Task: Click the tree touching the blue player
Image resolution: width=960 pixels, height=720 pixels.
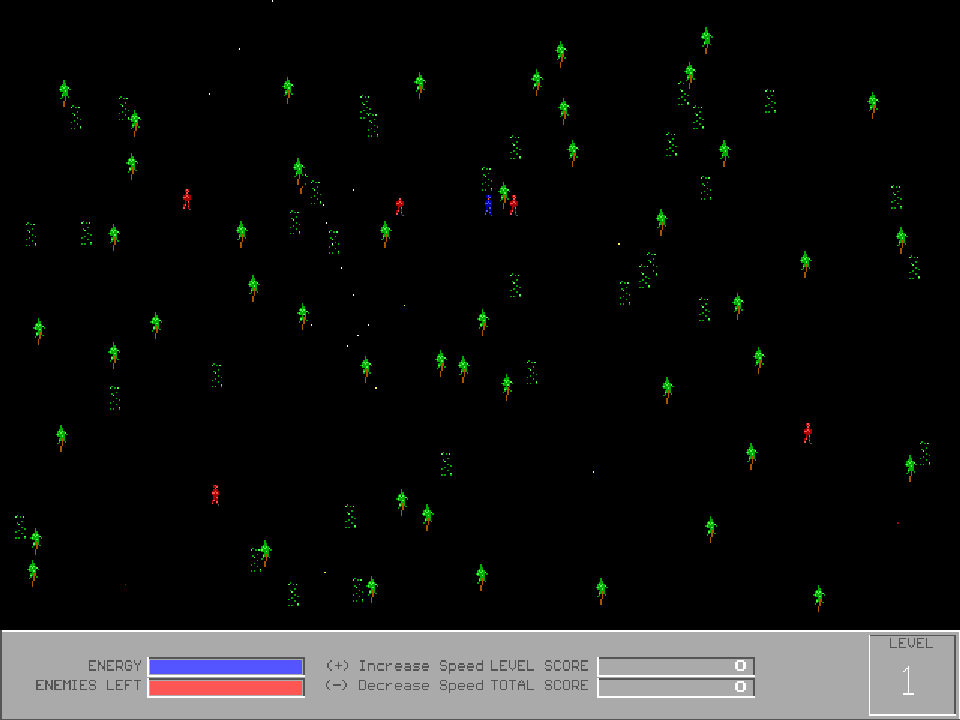Action: (x=504, y=192)
